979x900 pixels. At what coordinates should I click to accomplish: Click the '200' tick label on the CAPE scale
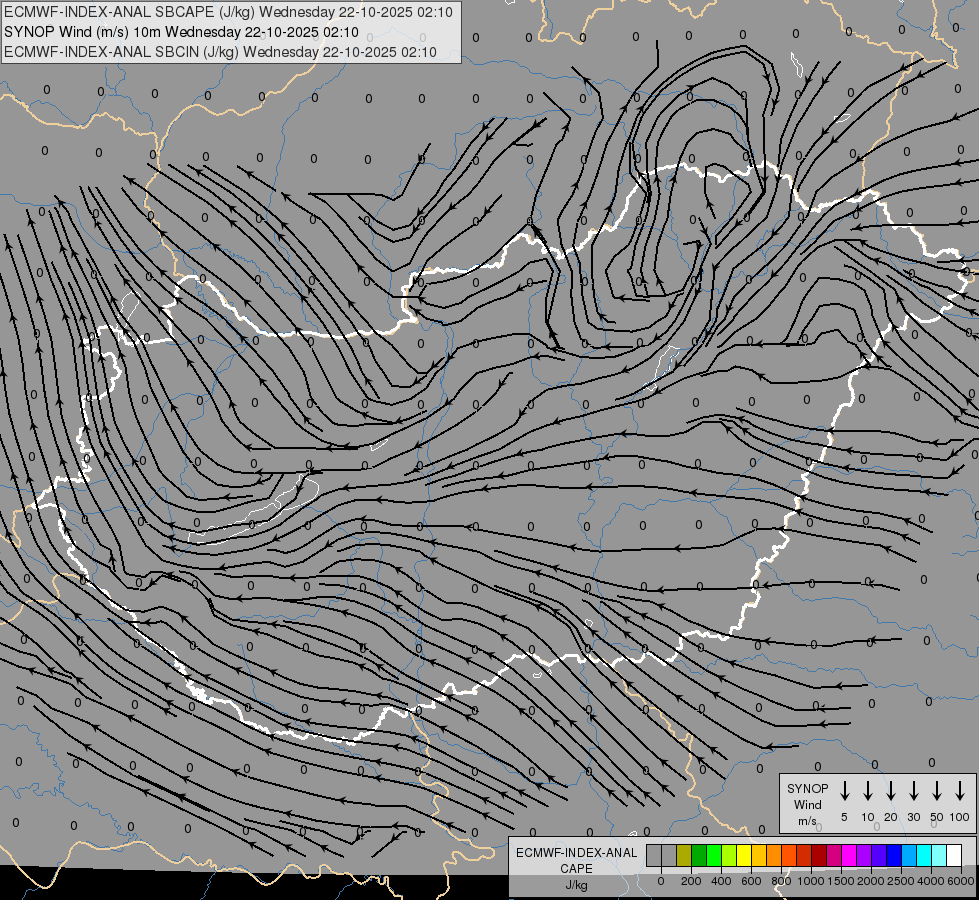(691, 881)
